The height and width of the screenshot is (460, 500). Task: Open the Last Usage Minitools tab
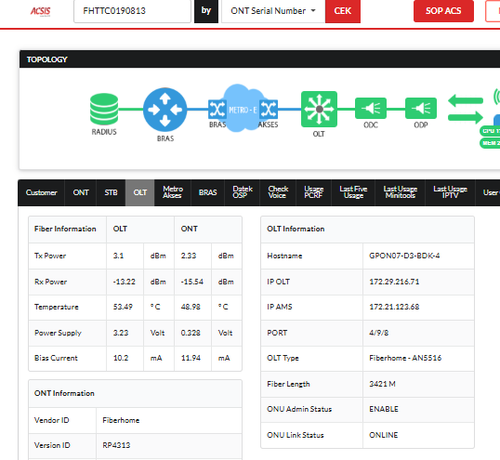point(400,193)
